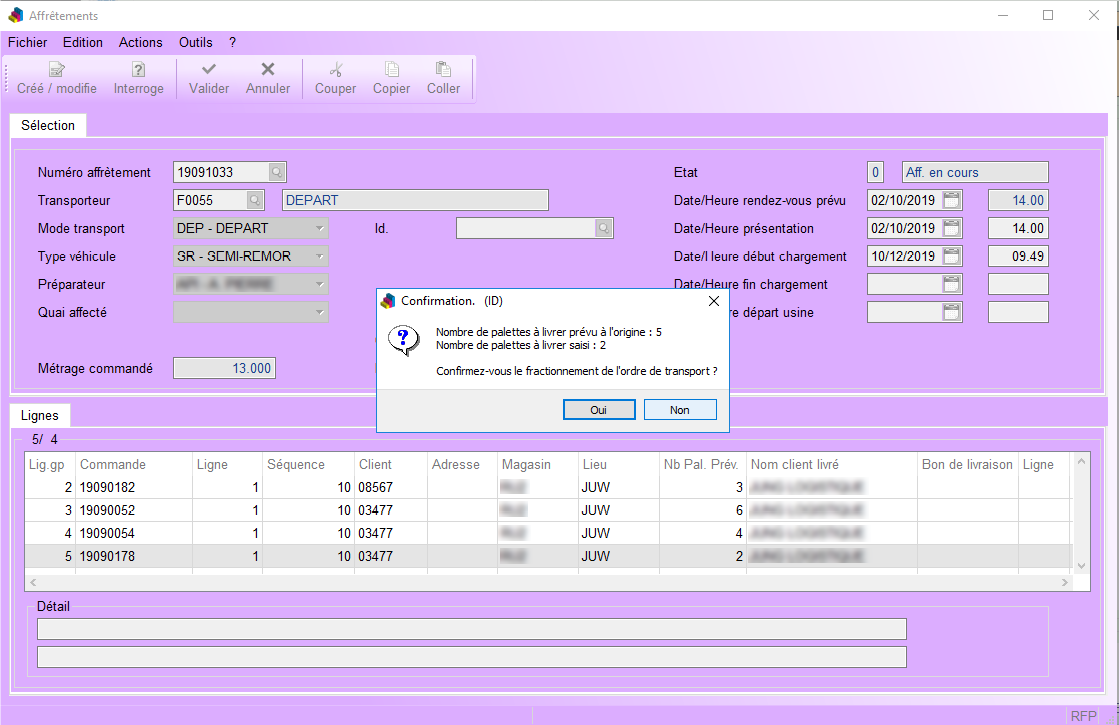Viewport: 1120px width, 725px height.
Task: Click the Date/Heure fin chargement time field
Action: 1019,284
